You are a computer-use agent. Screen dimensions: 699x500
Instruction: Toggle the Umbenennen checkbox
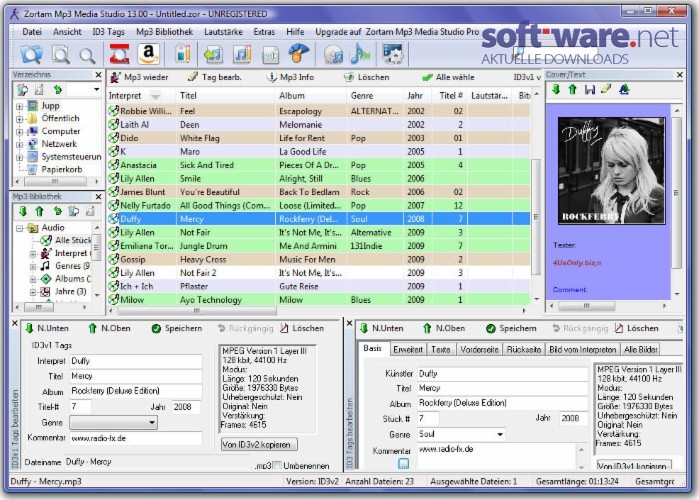pyautogui.click(x=277, y=466)
